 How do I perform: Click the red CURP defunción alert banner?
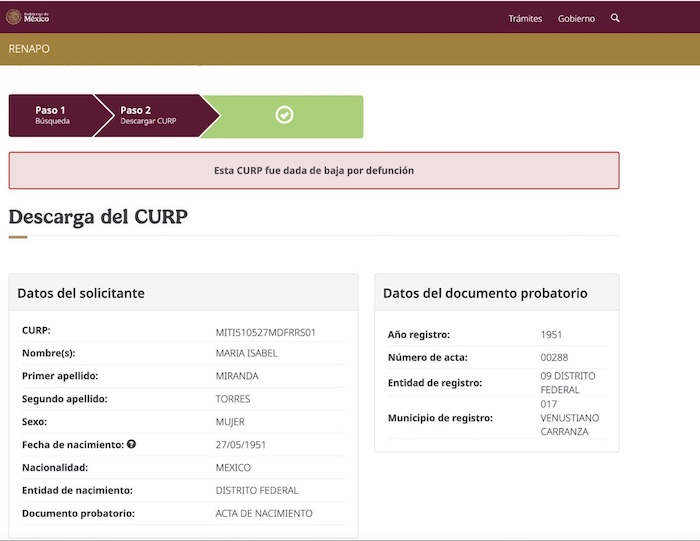(314, 170)
